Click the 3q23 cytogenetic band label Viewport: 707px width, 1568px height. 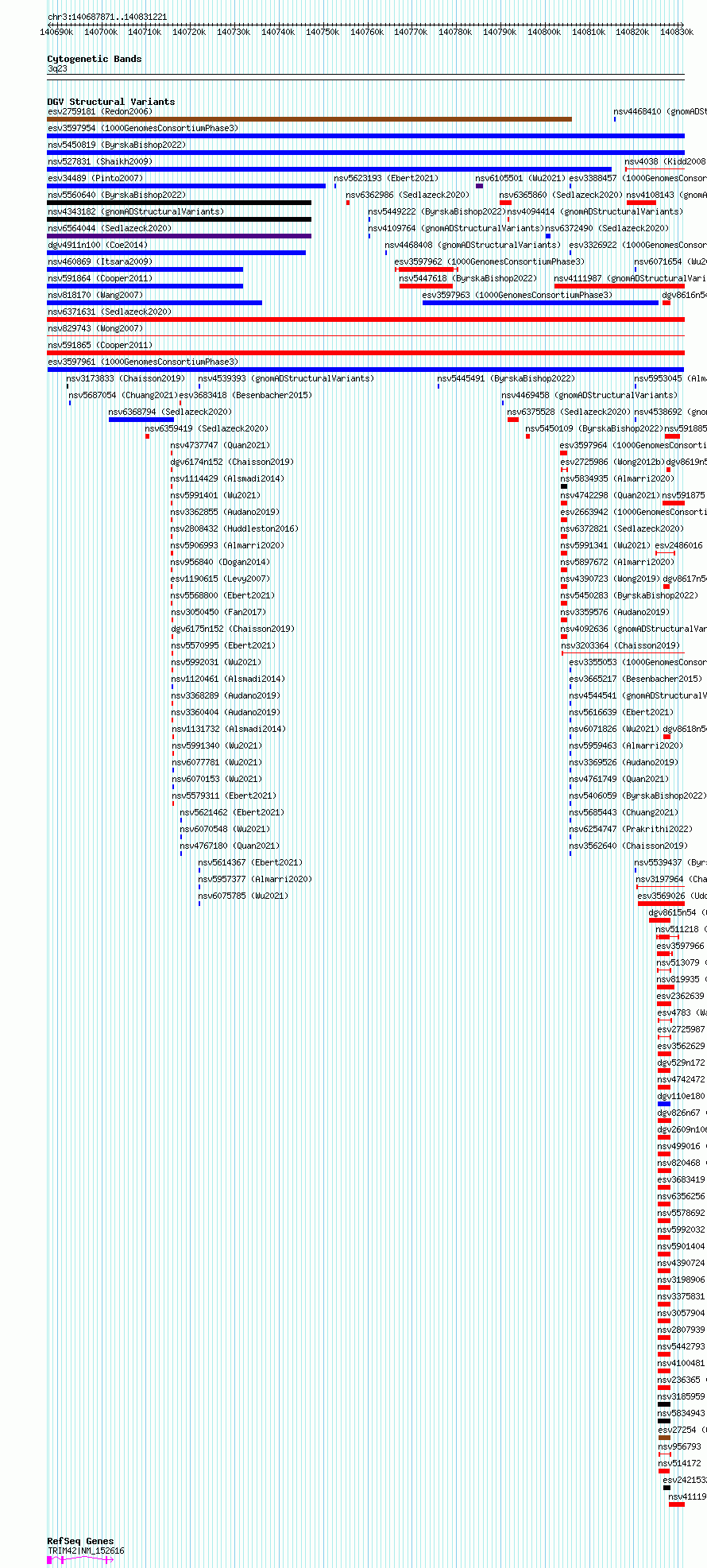point(57,69)
